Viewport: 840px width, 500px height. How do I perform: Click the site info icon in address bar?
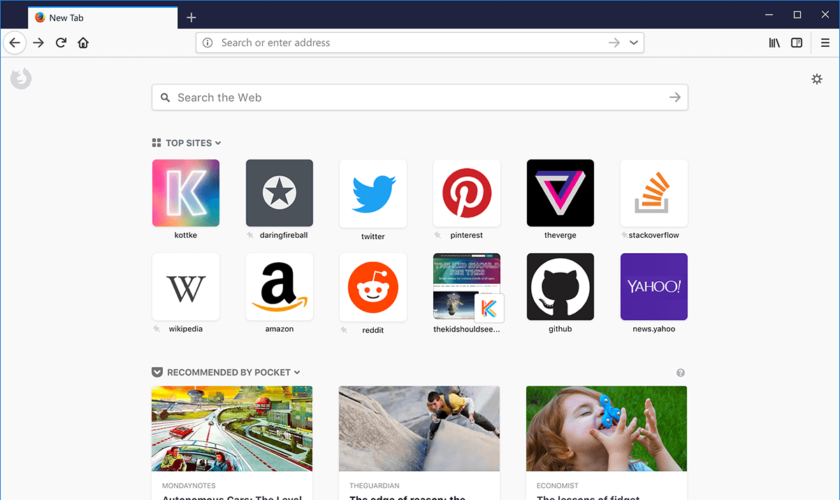(x=208, y=43)
